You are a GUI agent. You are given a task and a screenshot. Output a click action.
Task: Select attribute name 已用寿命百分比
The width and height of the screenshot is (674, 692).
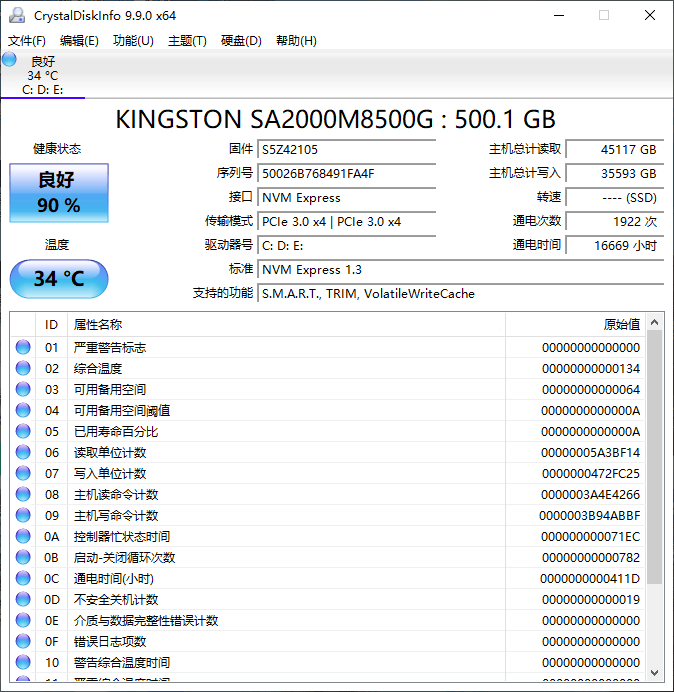pyautogui.click(x=116, y=432)
